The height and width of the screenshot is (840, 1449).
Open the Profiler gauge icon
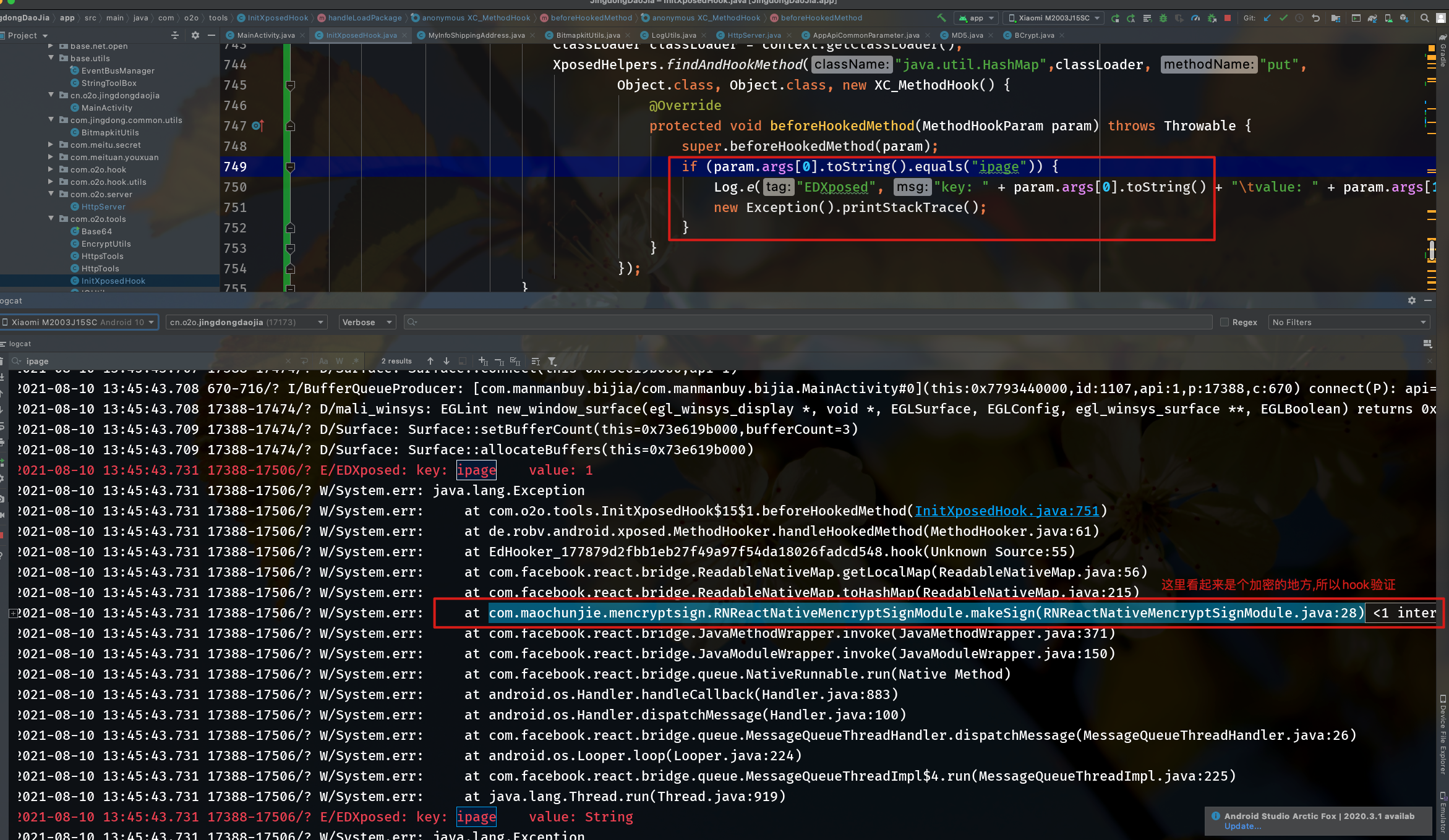coord(1195,18)
